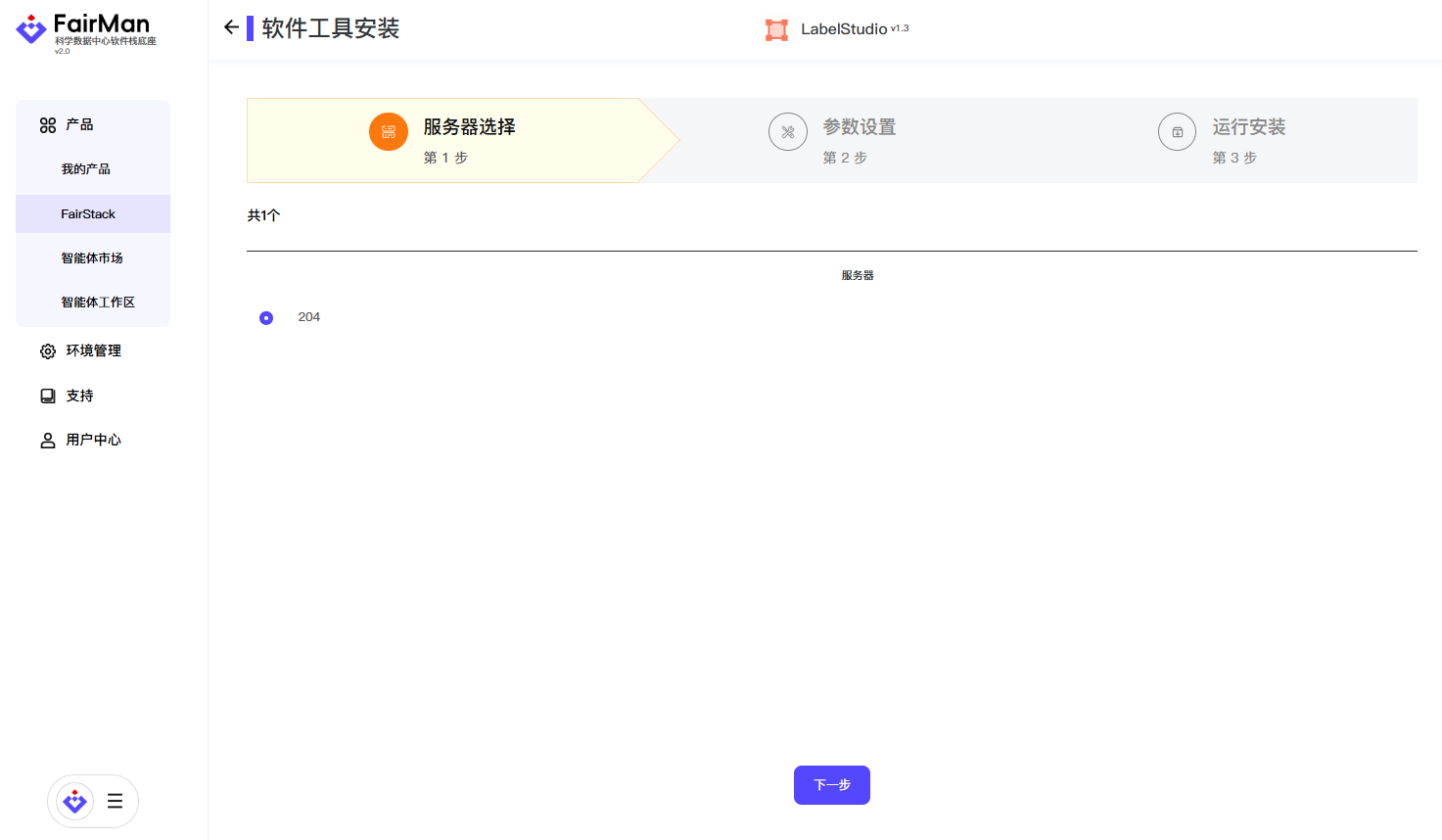Click the FairMan logo in sidebar header
The image size is (1442, 840).
(85, 30)
